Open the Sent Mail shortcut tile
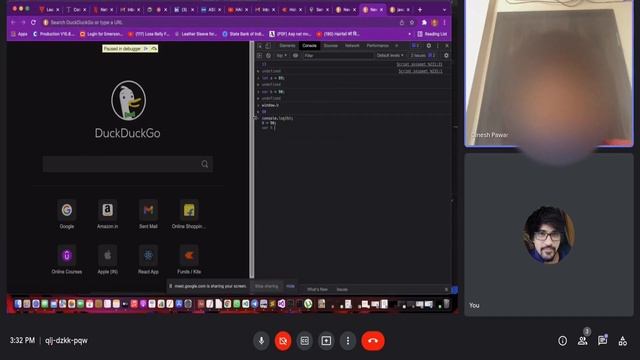The width and height of the screenshot is (640, 360). pyautogui.click(x=148, y=214)
